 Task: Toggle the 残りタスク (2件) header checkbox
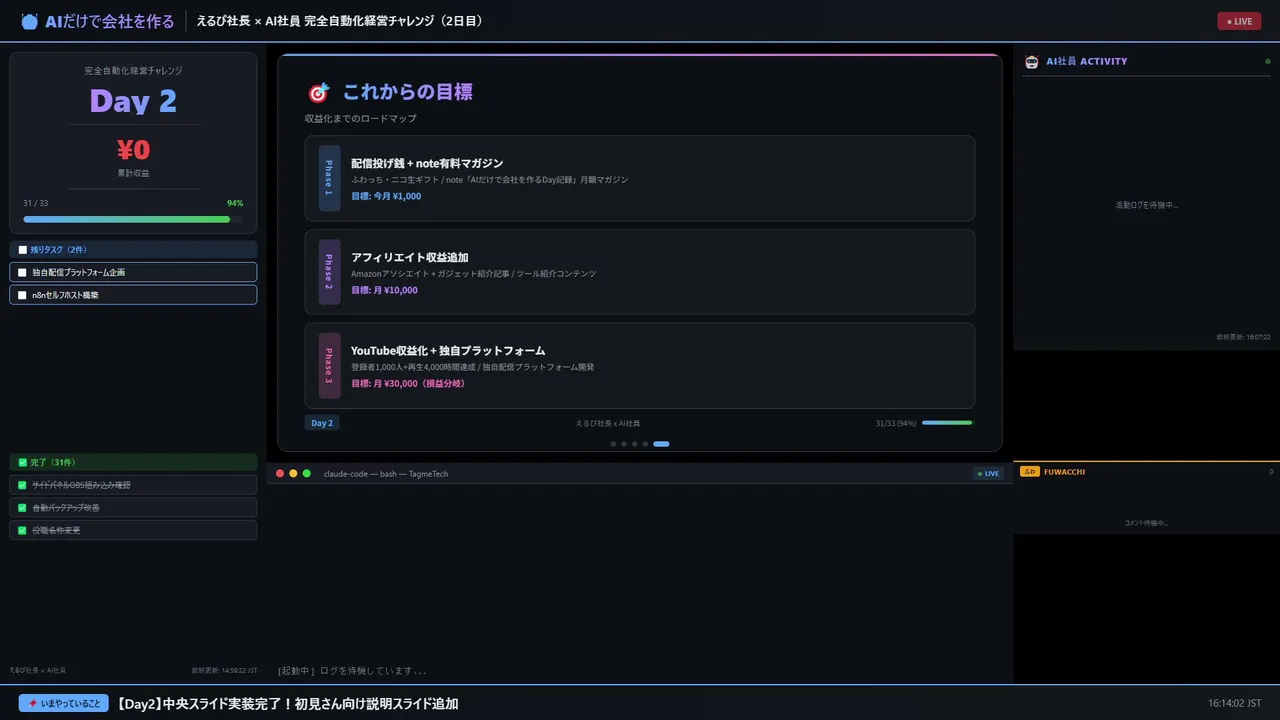(22, 250)
